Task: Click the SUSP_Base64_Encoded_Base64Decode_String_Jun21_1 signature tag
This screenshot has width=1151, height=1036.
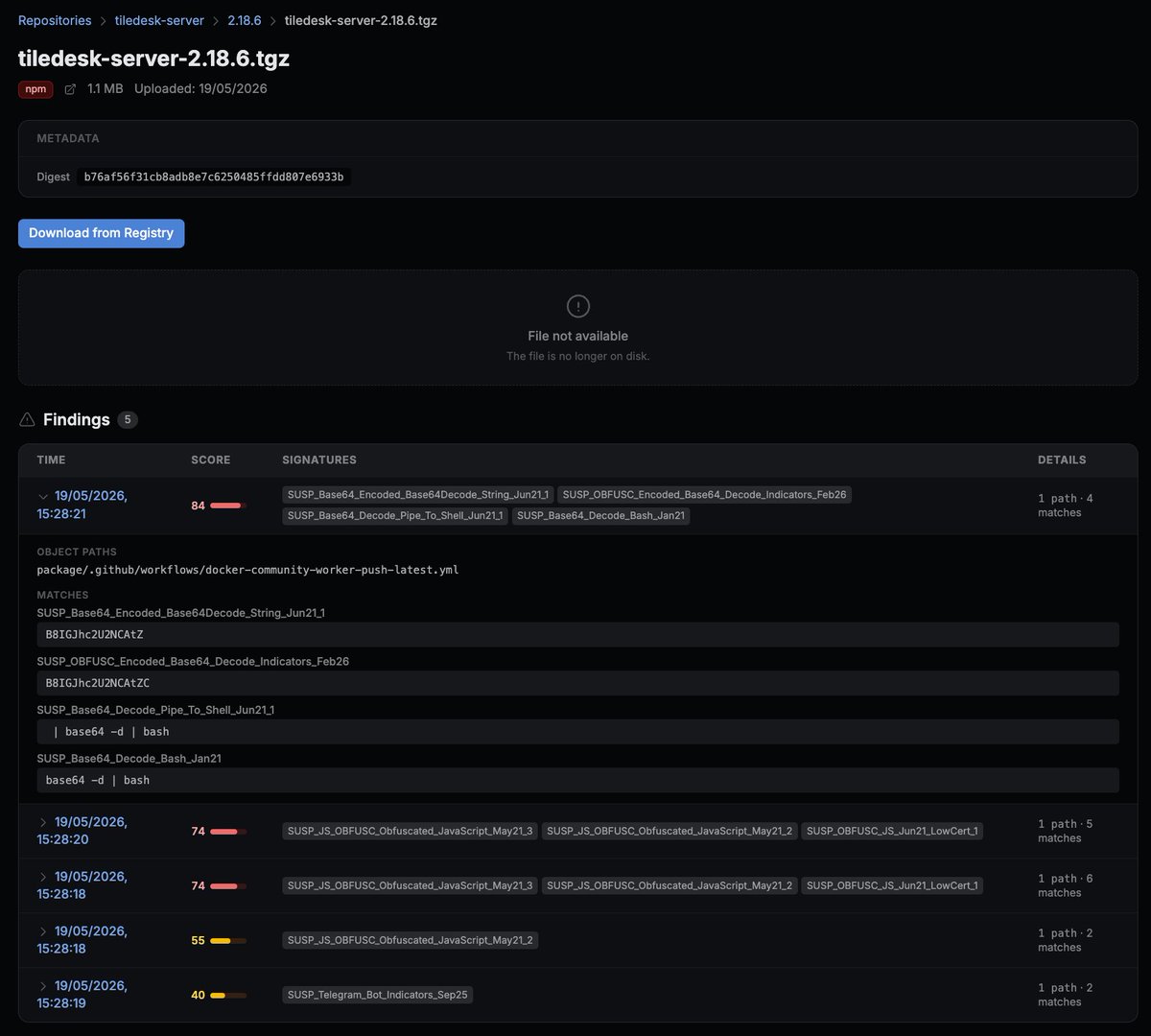Action: 418,495
